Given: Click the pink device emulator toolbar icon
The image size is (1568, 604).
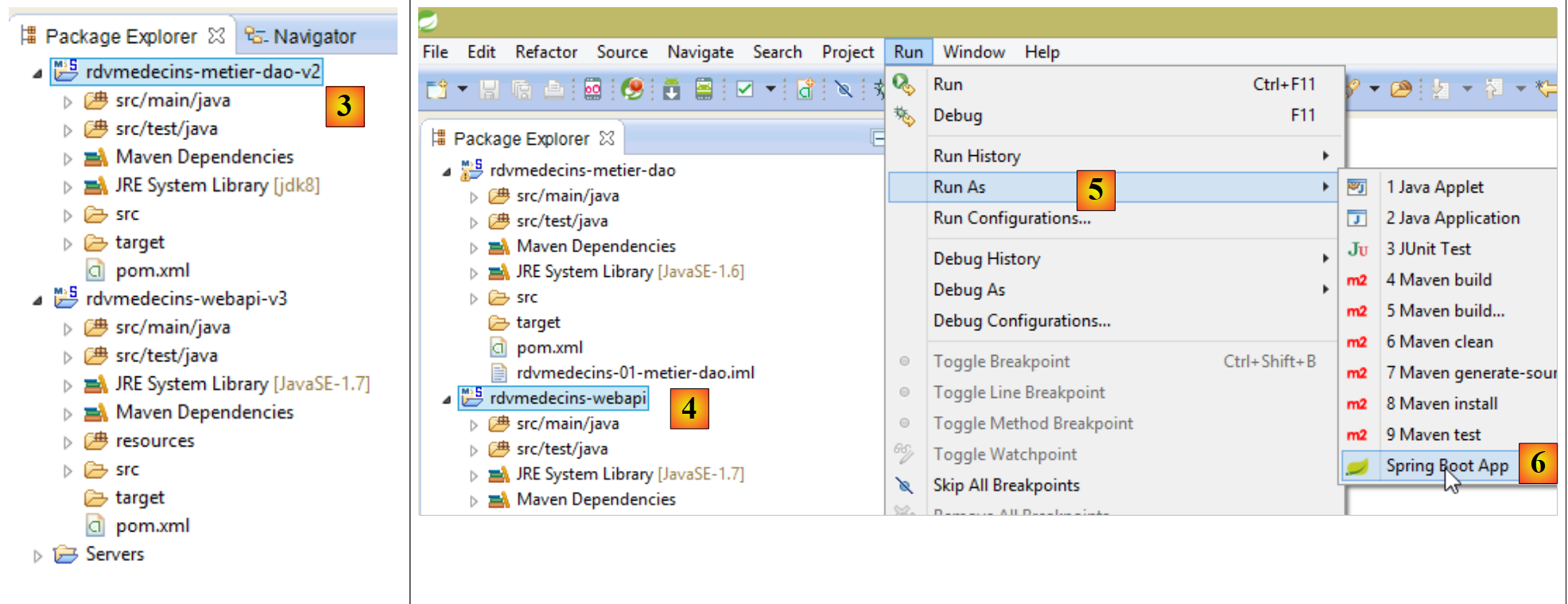Looking at the screenshot, I should coord(592,89).
